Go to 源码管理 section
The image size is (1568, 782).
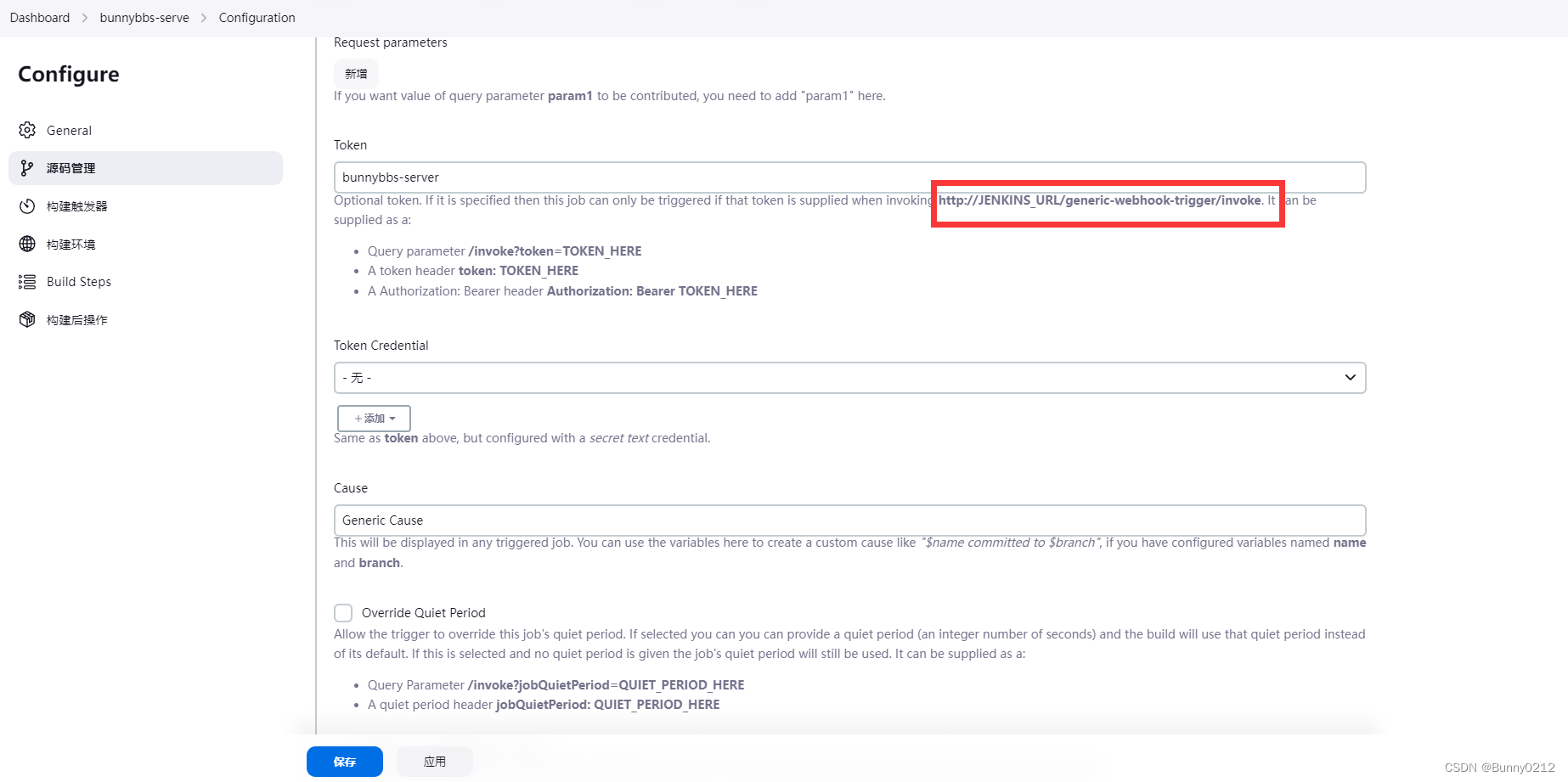(145, 168)
